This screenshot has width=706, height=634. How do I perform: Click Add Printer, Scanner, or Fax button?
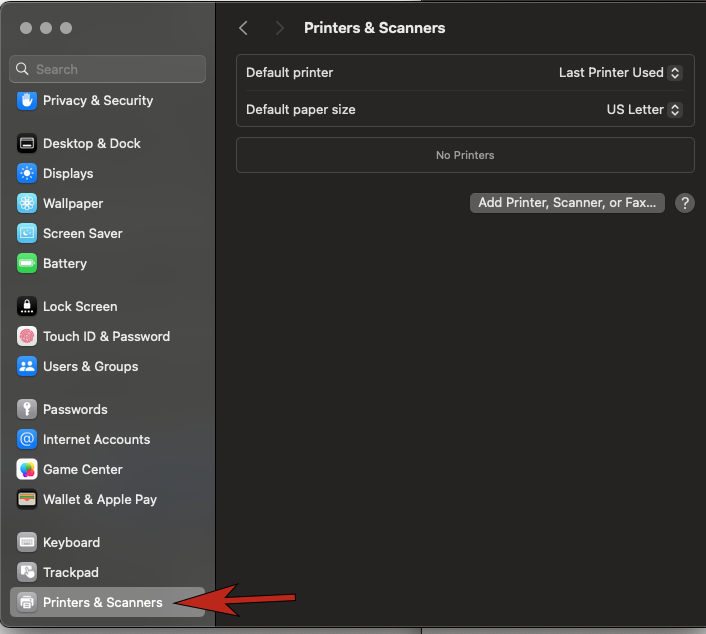pyautogui.click(x=567, y=203)
